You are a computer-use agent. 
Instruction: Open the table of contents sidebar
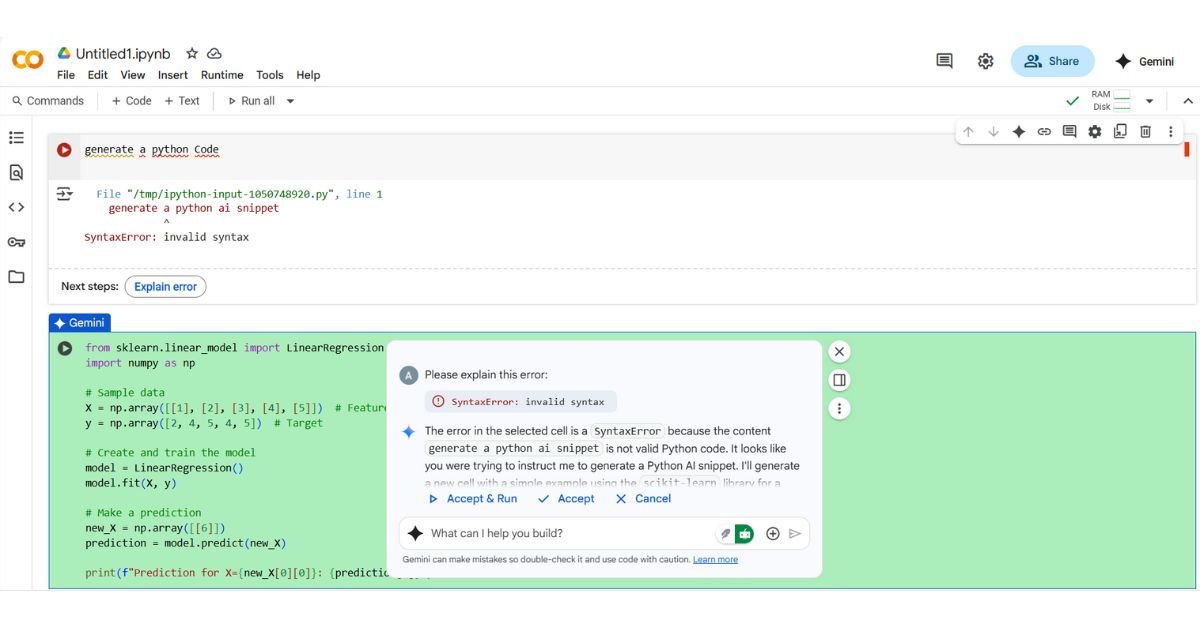coord(16,138)
